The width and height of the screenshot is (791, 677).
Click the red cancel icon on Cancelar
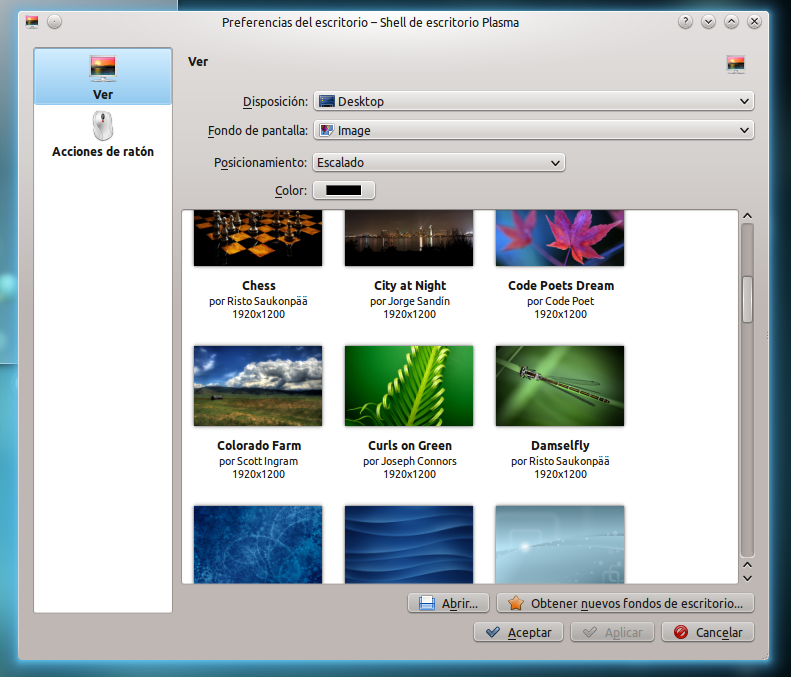681,632
